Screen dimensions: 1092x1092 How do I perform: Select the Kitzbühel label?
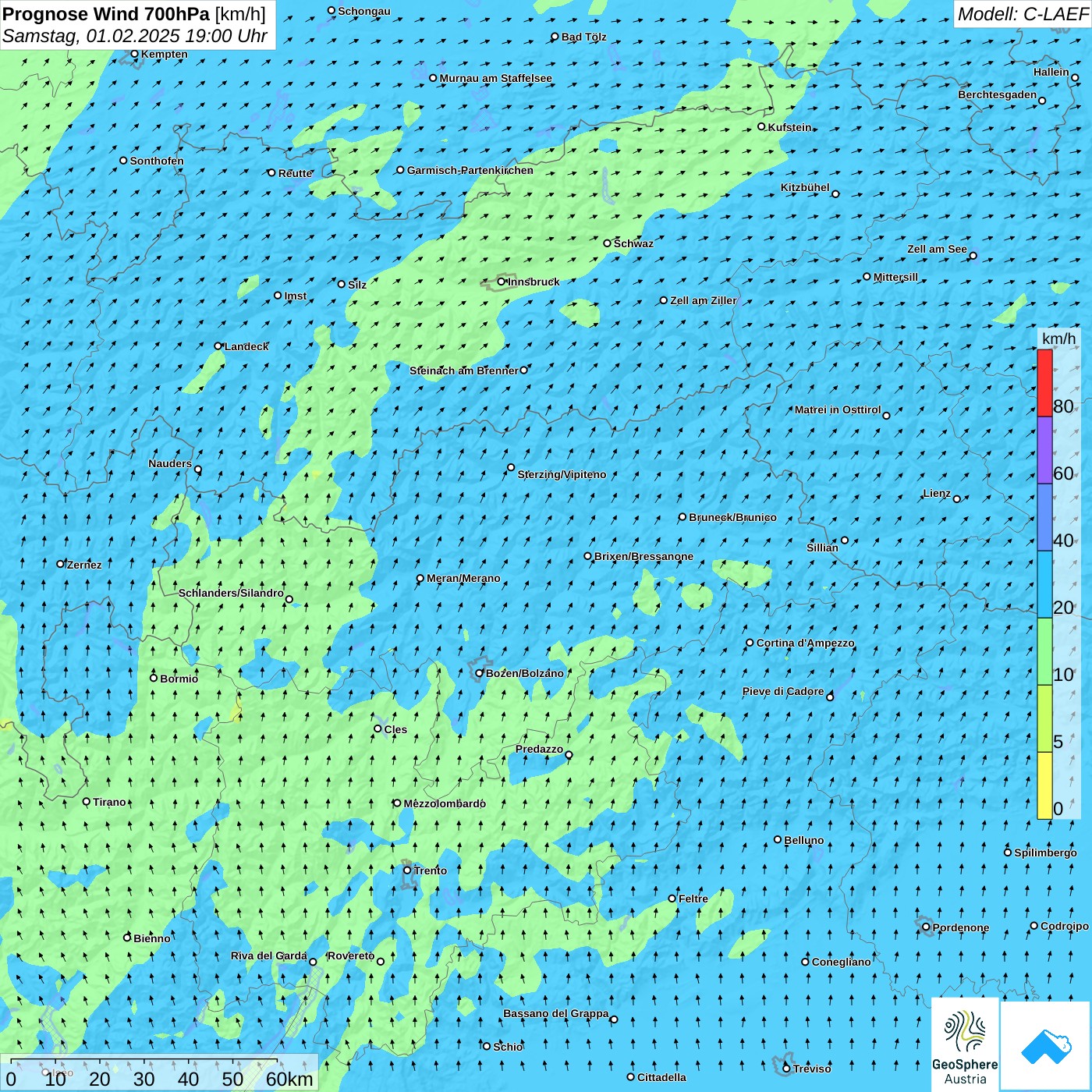(805, 188)
